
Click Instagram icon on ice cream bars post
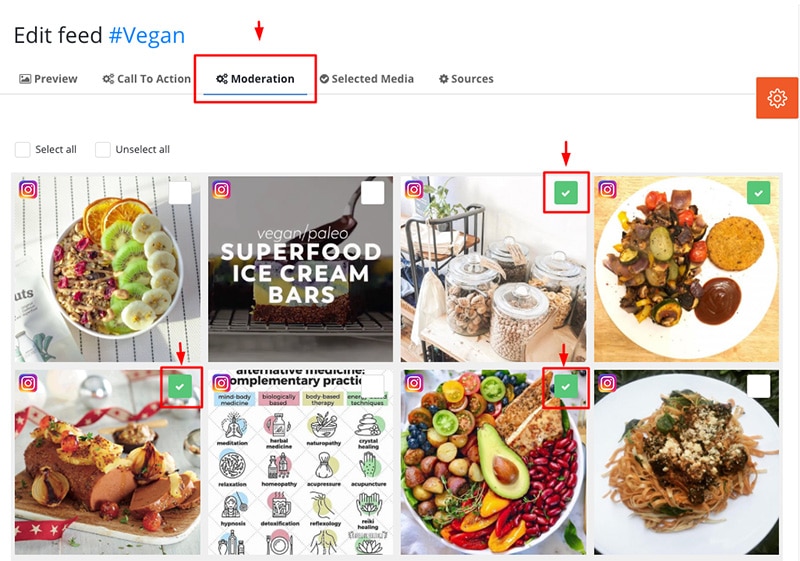[x=221, y=190]
